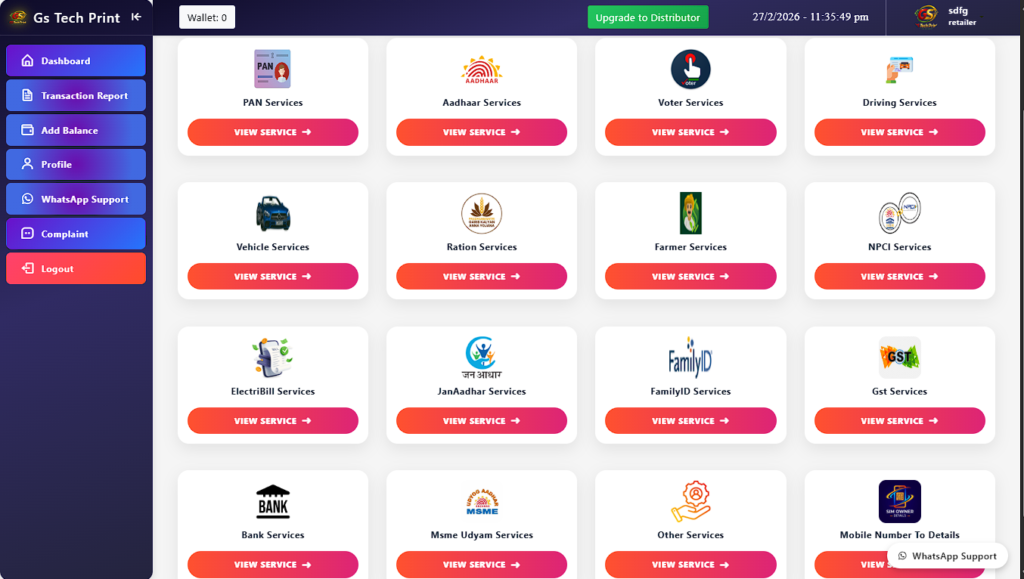Open Transaction Report from sidebar
The width and height of the screenshot is (1024, 579).
click(x=76, y=95)
